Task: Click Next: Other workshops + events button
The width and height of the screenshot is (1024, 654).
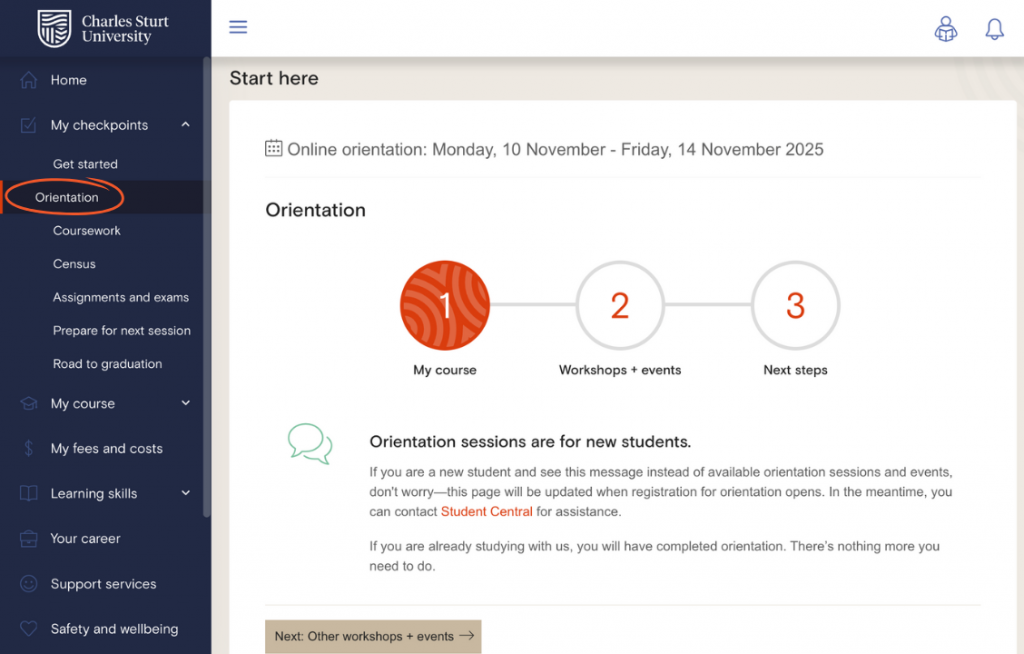Action: (x=373, y=636)
